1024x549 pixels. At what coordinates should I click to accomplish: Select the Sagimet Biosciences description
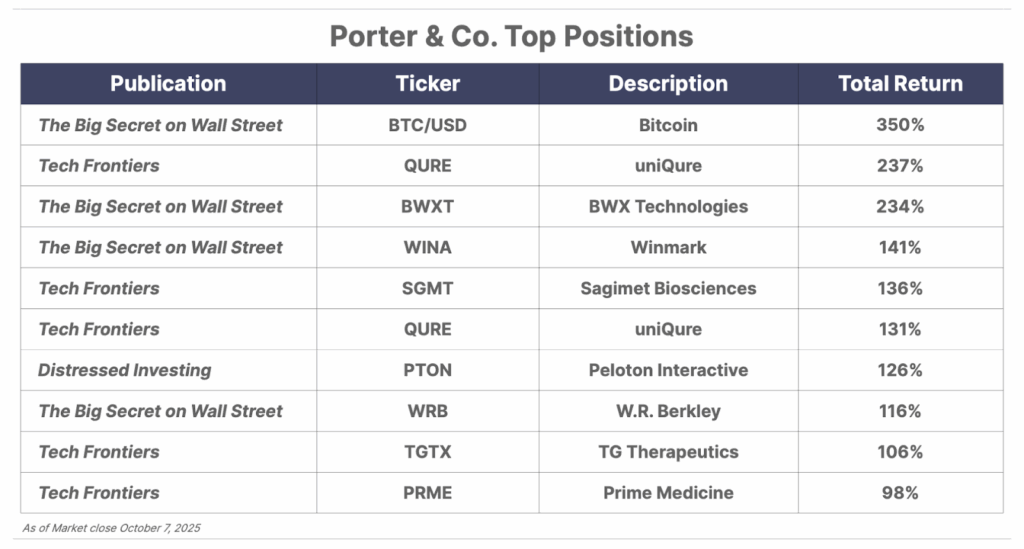668,289
